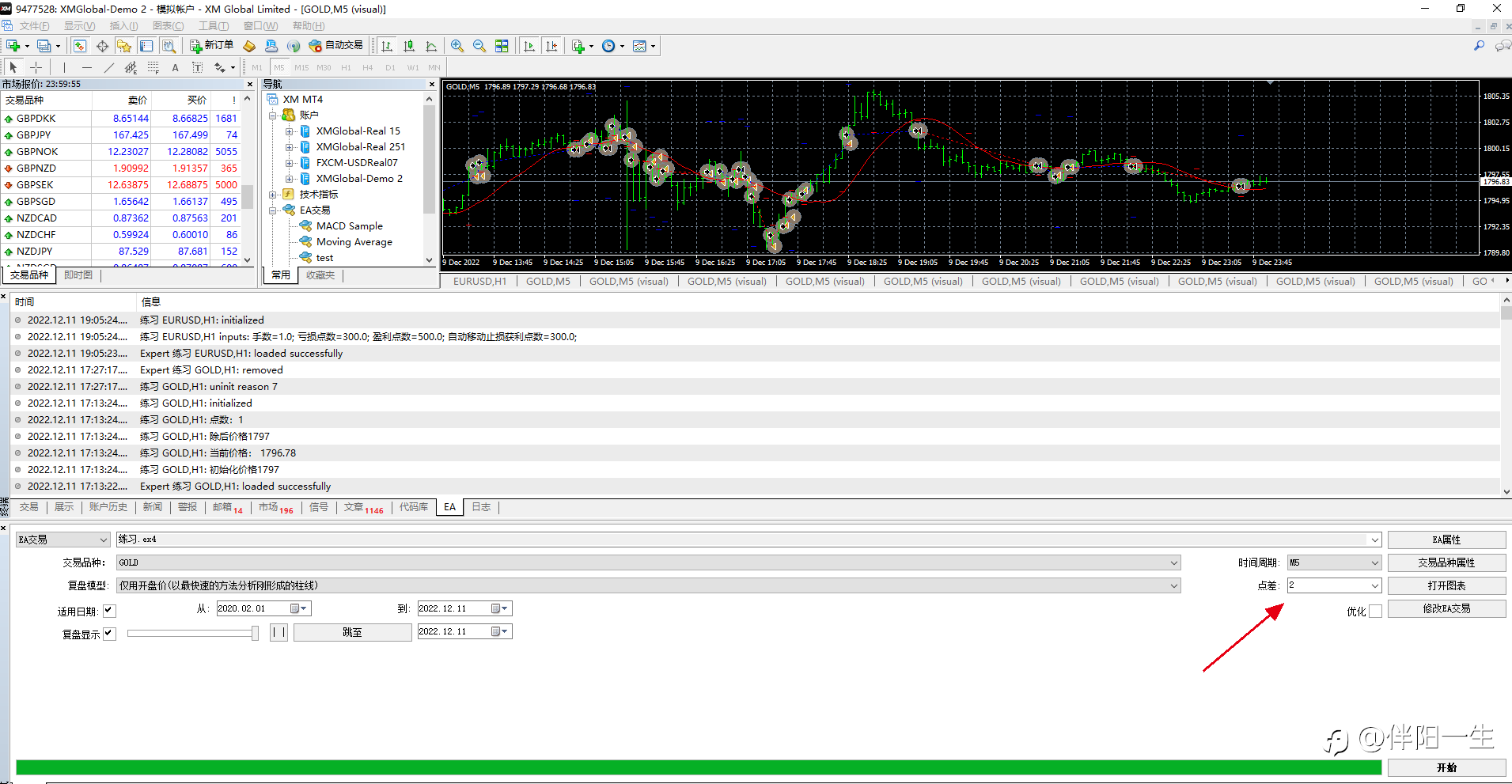Select draw vertical line tool
Screen dimensions: 1512x784
[x=64, y=67]
